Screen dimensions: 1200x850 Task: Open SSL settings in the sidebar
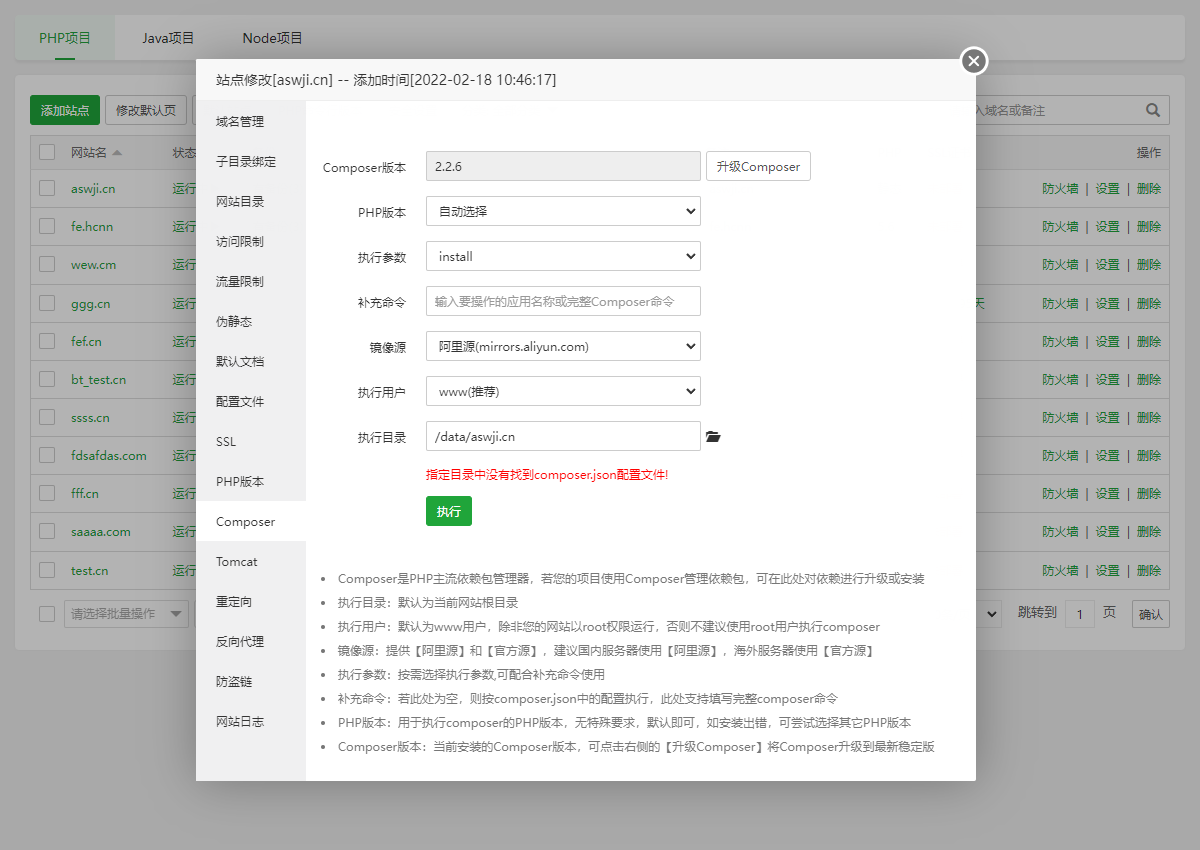[226, 441]
